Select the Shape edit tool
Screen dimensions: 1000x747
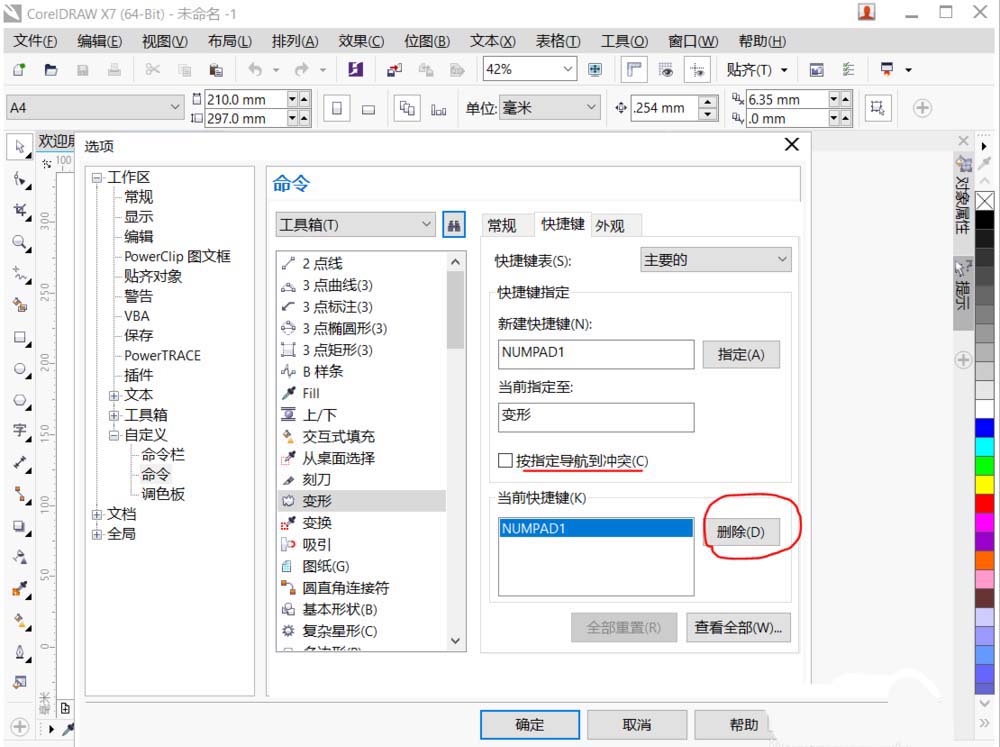[x=21, y=181]
